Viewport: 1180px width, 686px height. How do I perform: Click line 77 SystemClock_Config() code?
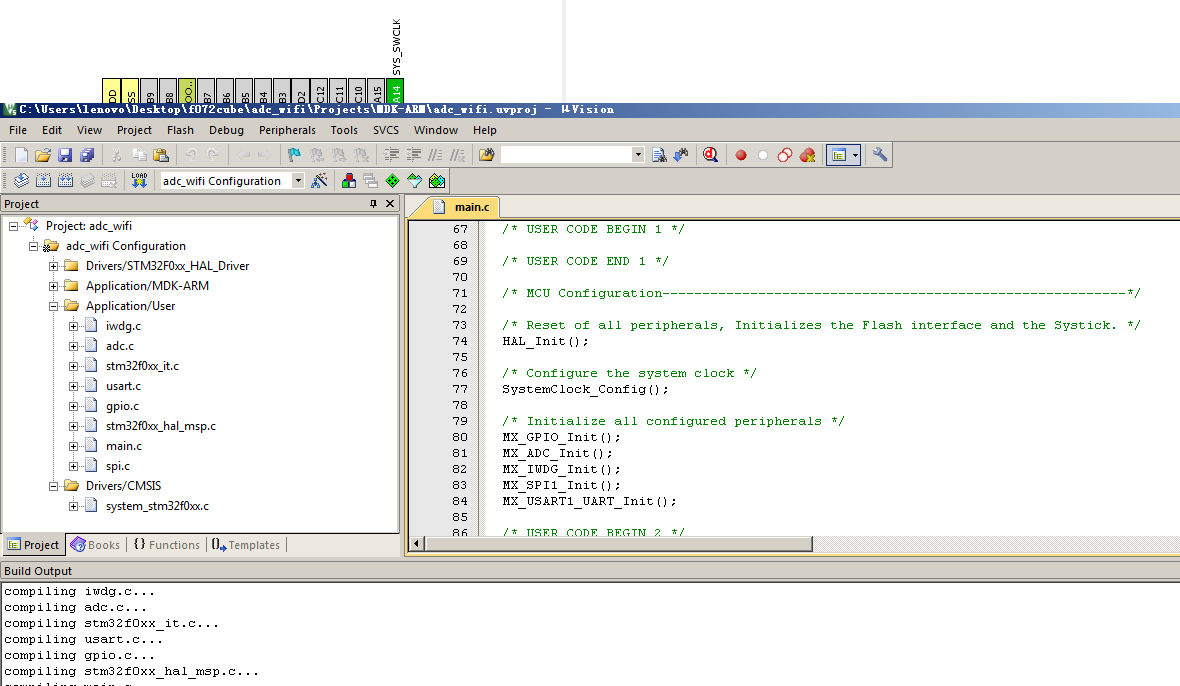[585, 390]
